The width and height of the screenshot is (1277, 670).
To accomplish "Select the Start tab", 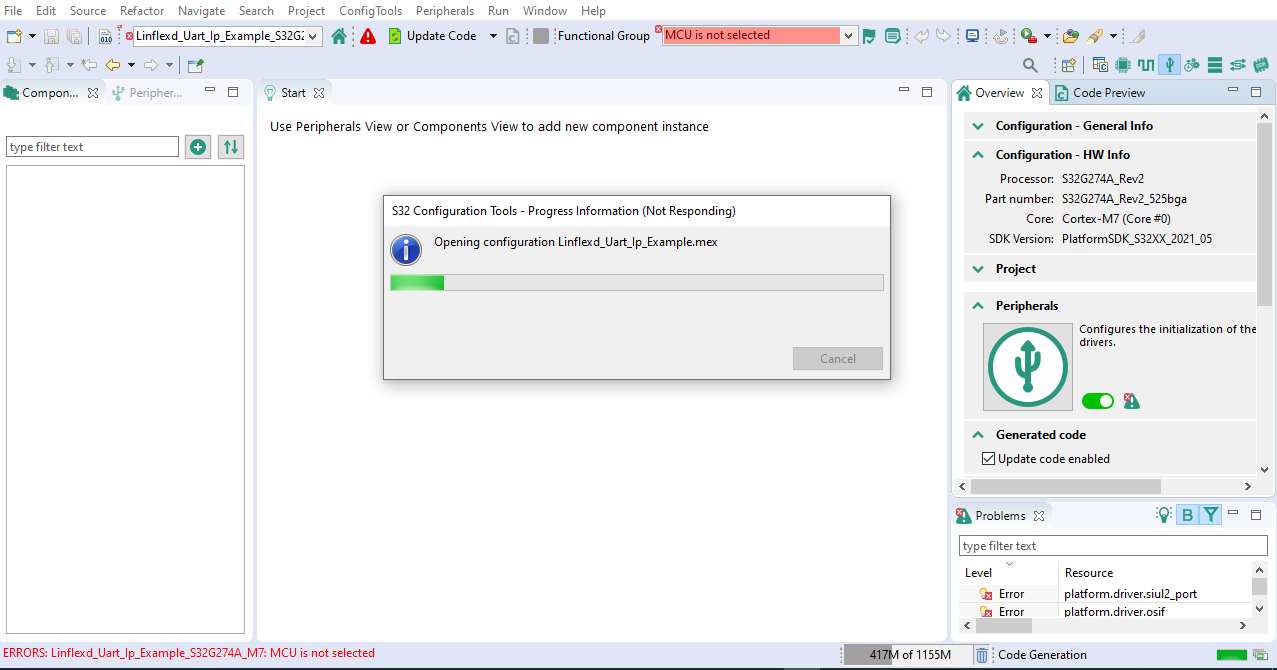I will tap(293, 93).
